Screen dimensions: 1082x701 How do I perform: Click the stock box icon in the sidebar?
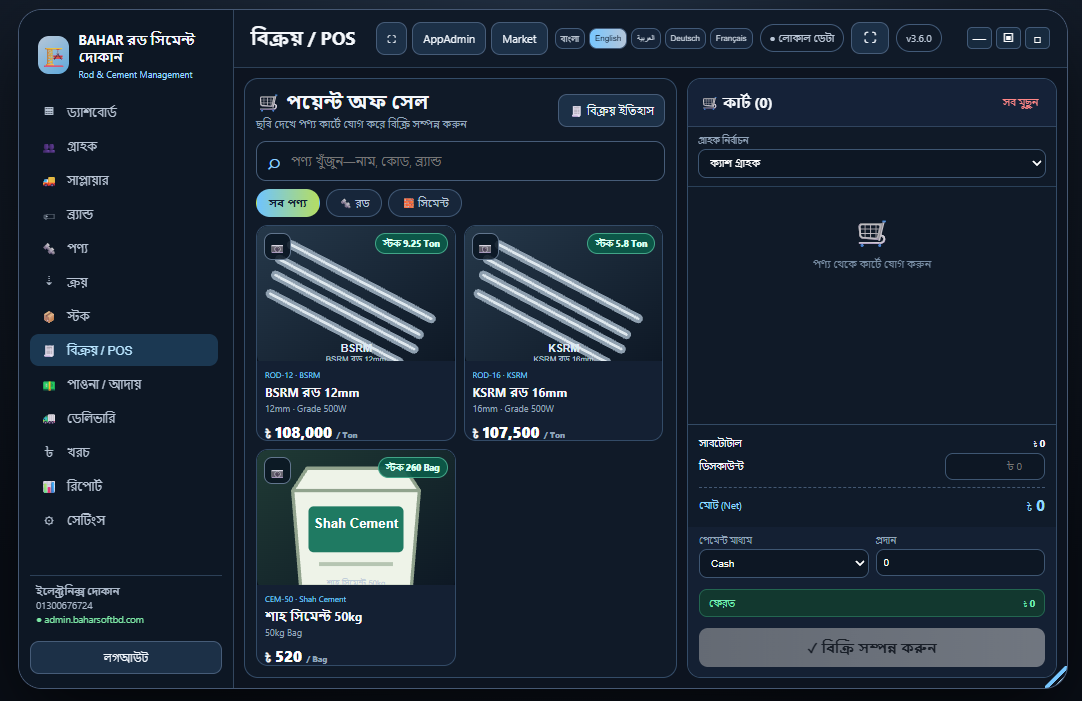[x=49, y=316]
